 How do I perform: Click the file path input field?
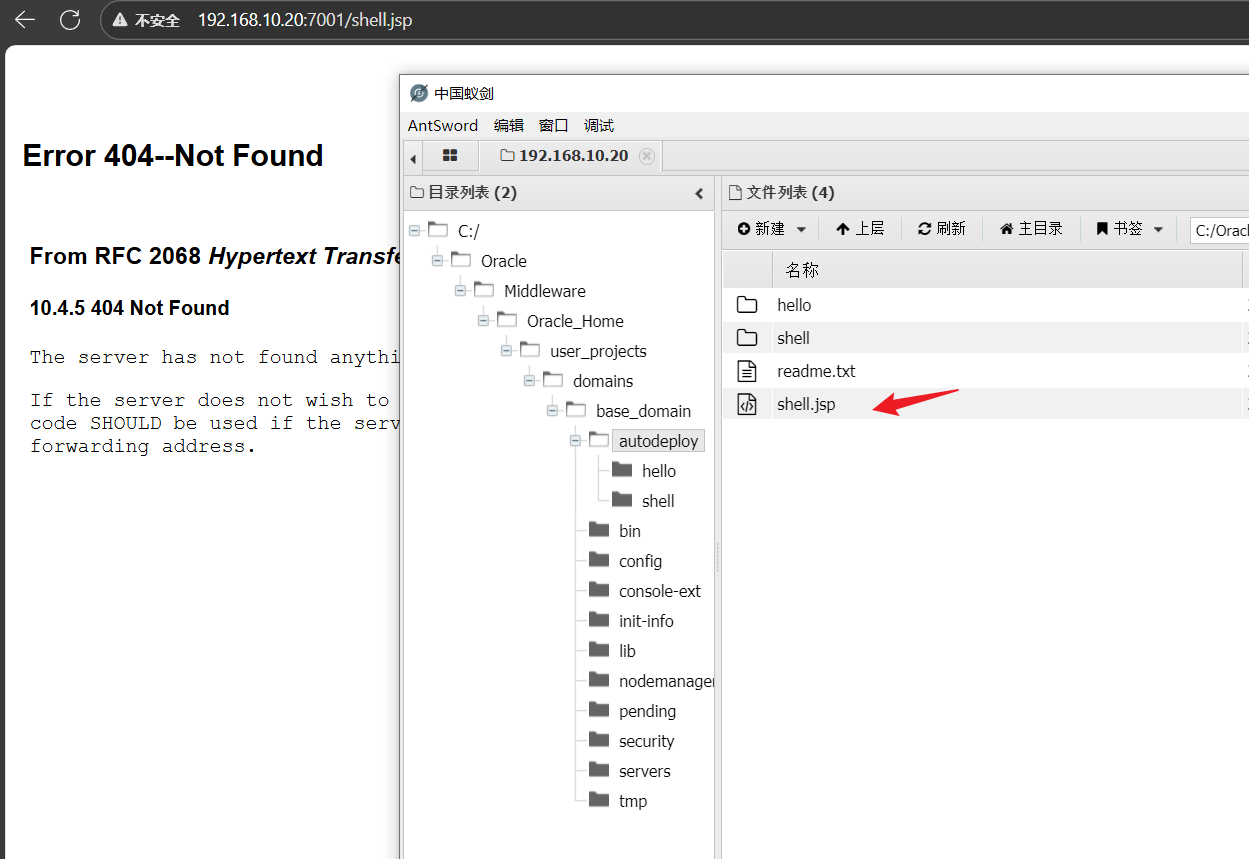1219,230
